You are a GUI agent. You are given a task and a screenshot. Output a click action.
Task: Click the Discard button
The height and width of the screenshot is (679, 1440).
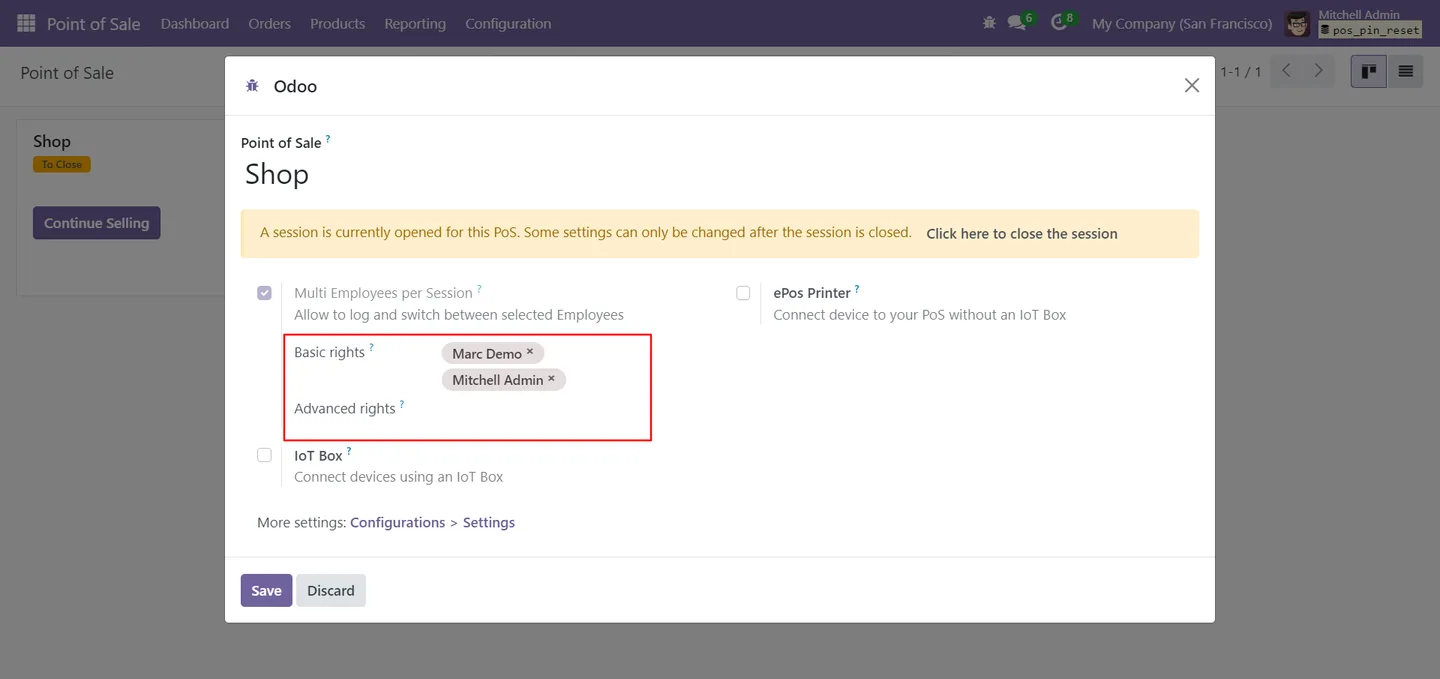click(x=331, y=590)
